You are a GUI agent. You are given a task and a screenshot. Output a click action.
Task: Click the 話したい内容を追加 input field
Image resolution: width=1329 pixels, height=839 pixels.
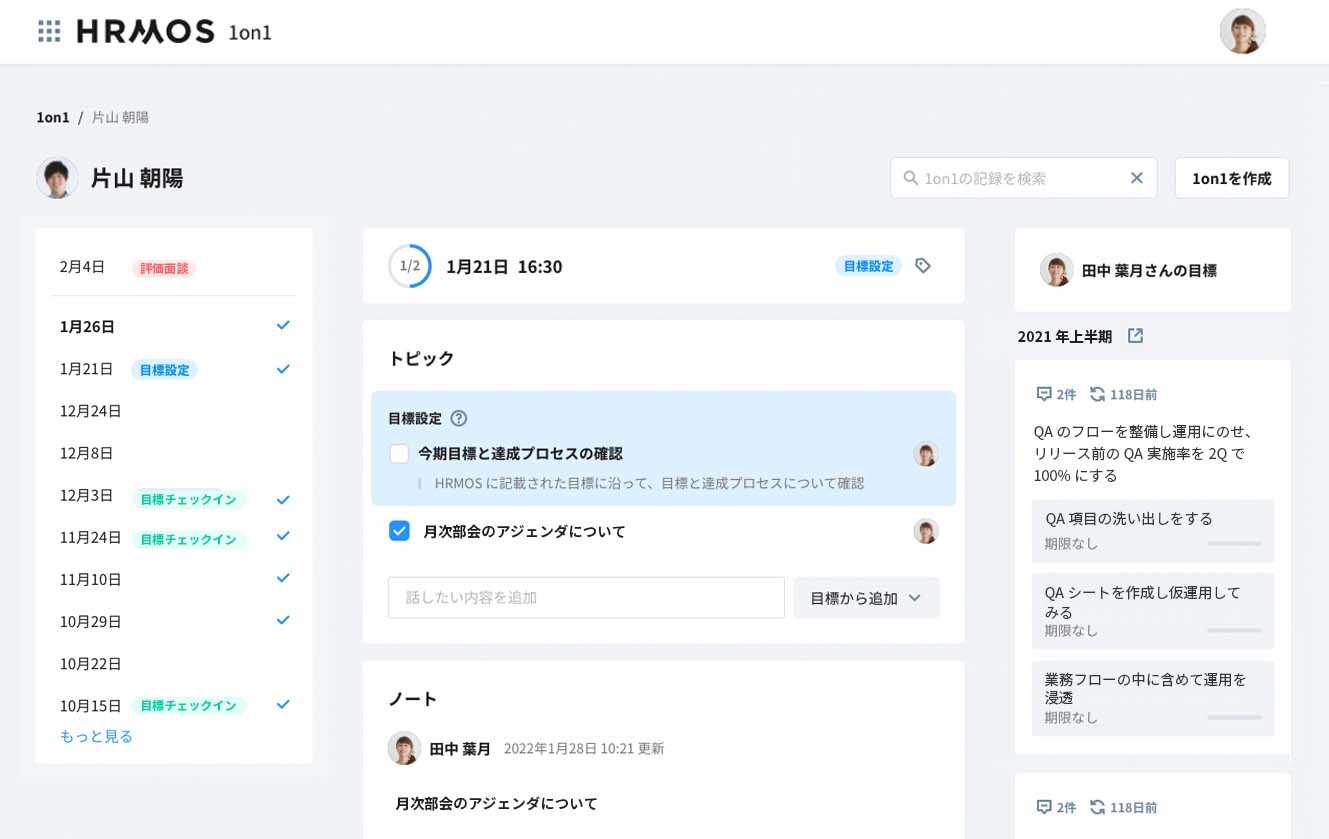[x=586, y=598]
